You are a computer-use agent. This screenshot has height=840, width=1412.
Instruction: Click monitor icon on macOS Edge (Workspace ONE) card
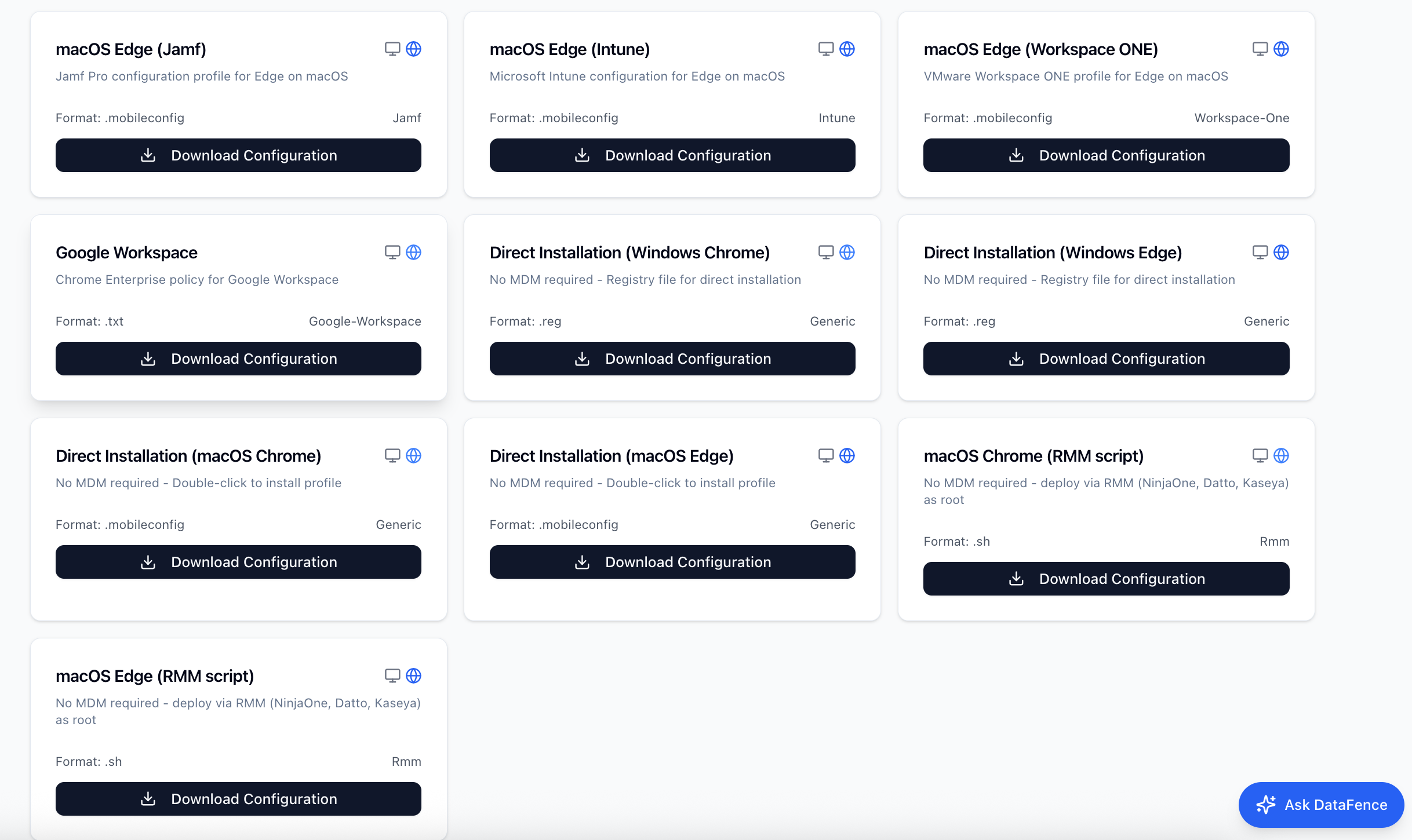(1260, 49)
